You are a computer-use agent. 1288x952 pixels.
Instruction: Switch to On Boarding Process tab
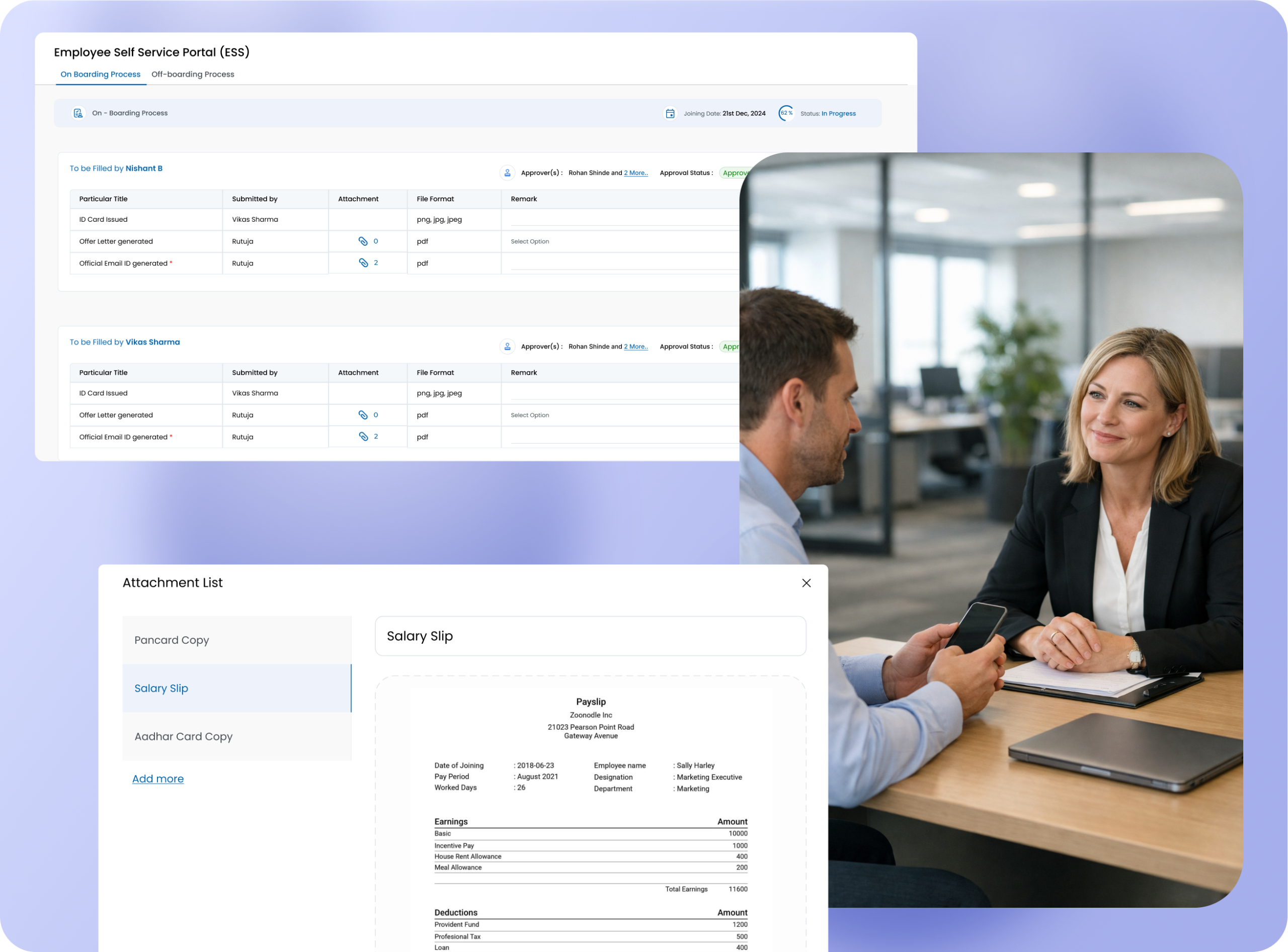pos(100,74)
